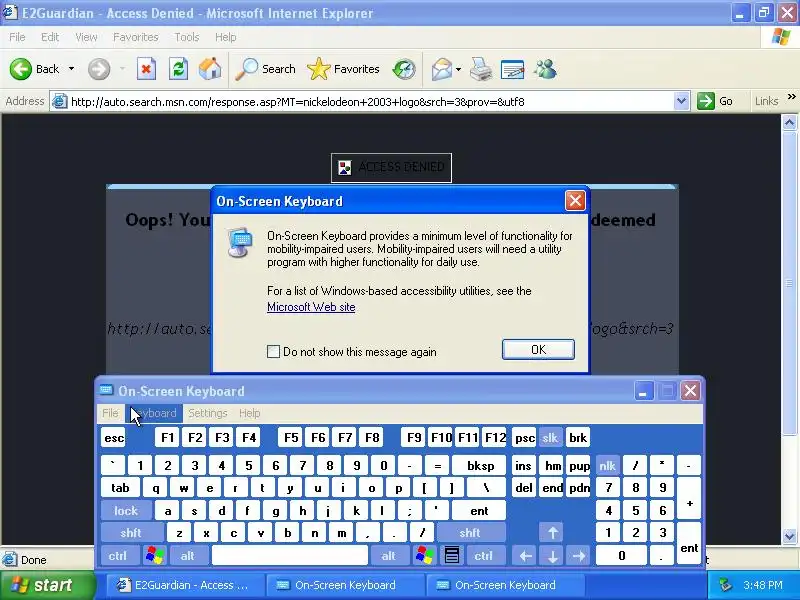800x600 pixels.
Task: Close the On-Screen Keyboard message dialog
Action: [575, 201]
